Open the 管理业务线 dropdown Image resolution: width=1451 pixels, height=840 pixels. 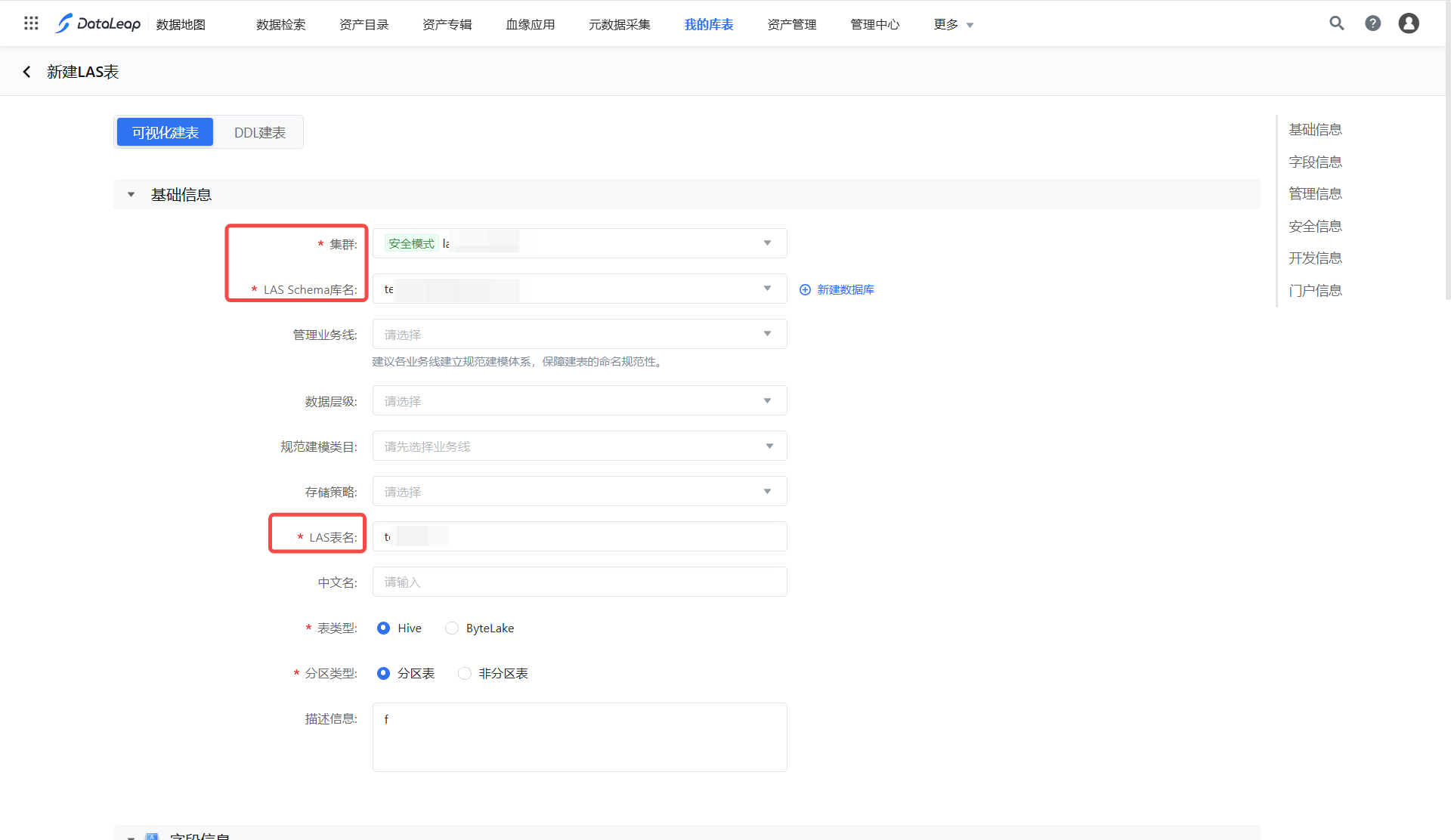(x=579, y=334)
